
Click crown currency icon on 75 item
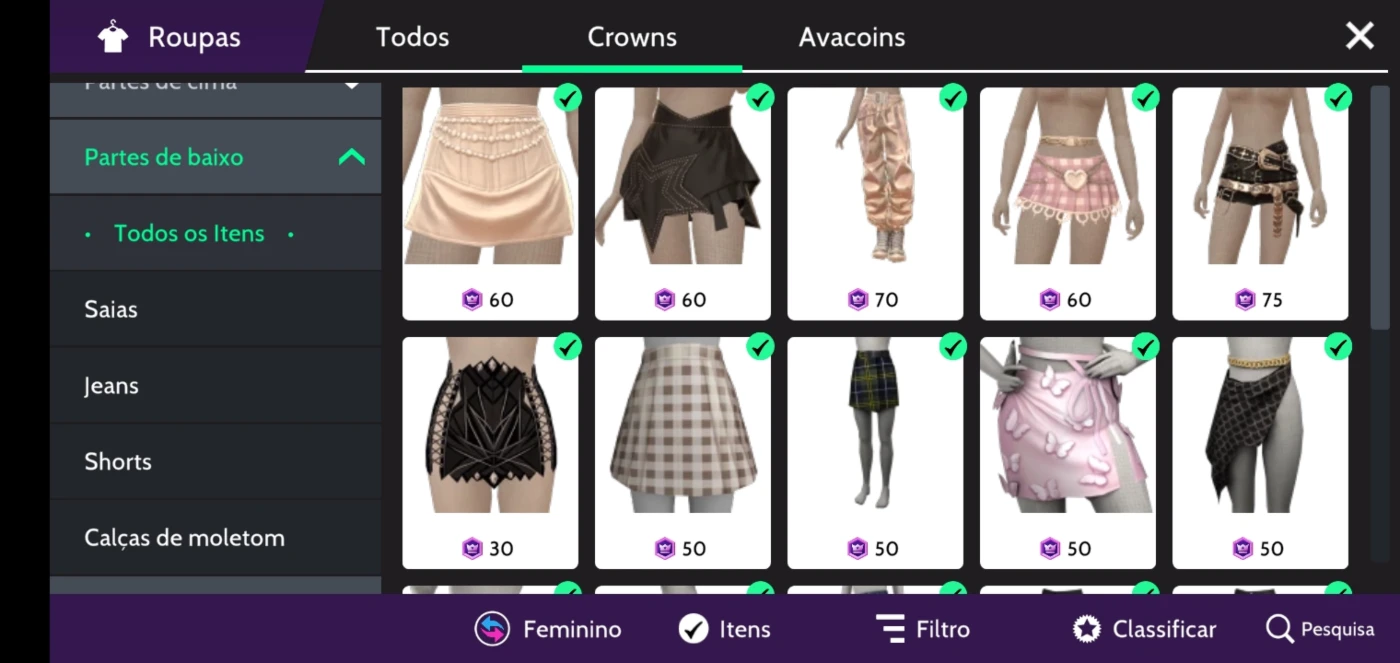(1244, 299)
